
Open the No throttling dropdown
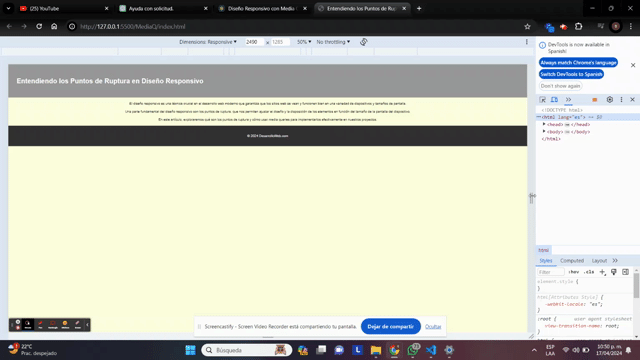333,42
